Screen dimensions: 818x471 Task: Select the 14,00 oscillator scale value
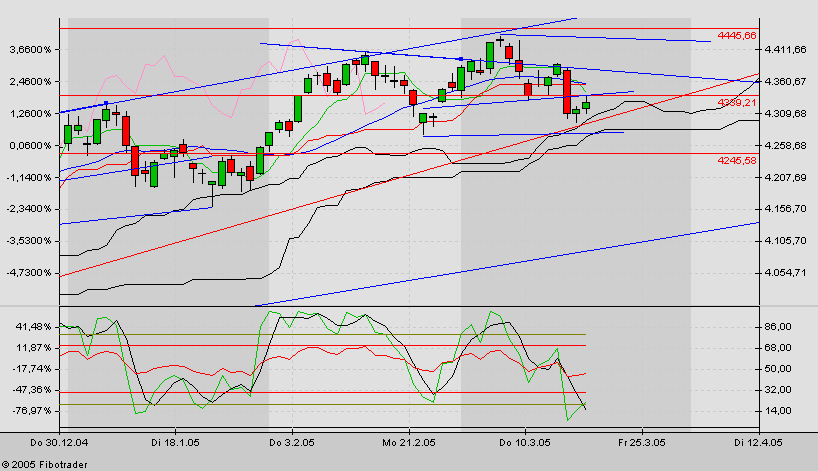778,411
